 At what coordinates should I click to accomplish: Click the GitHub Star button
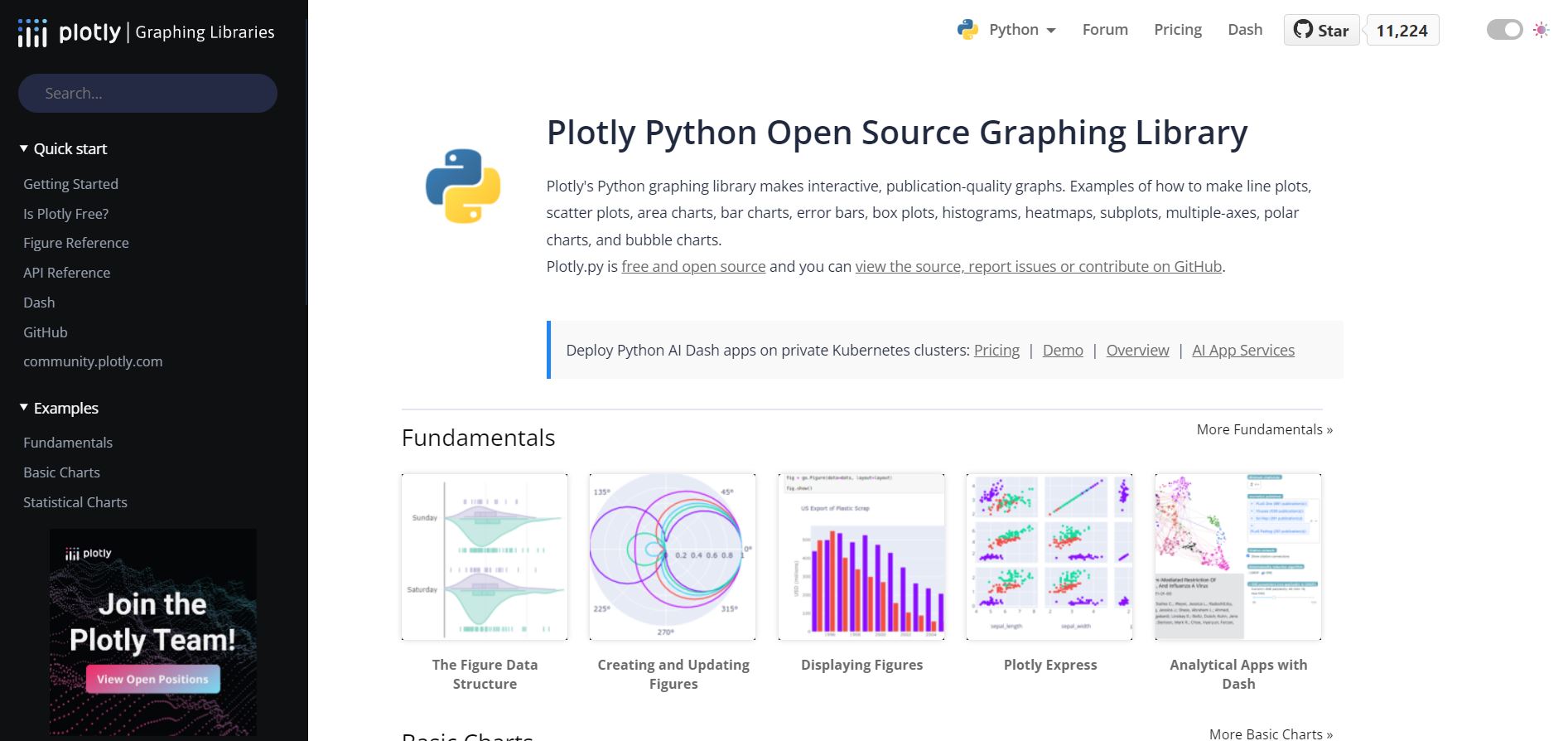coord(1321,30)
